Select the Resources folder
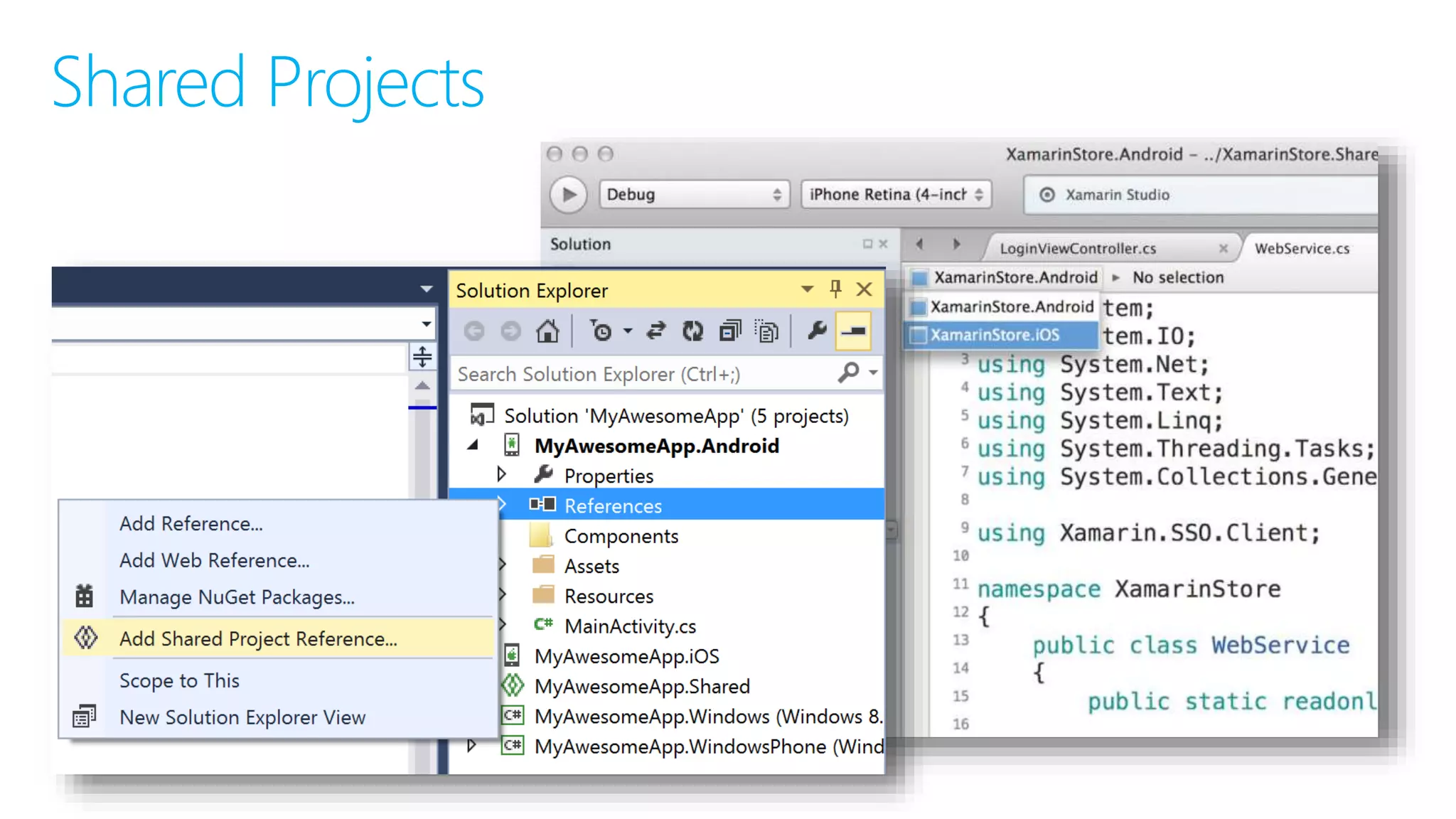This screenshot has width=1456, height=819. 609,596
